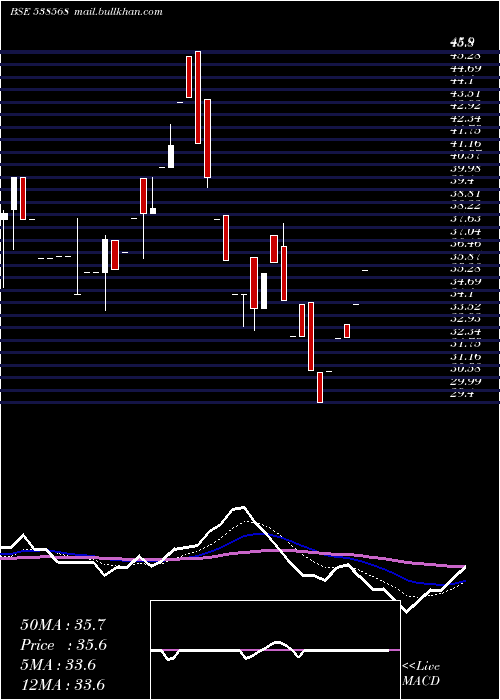This screenshot has height=700, width=500.
Task: Select the 44.69 price axis label
Action: [466, 68]
